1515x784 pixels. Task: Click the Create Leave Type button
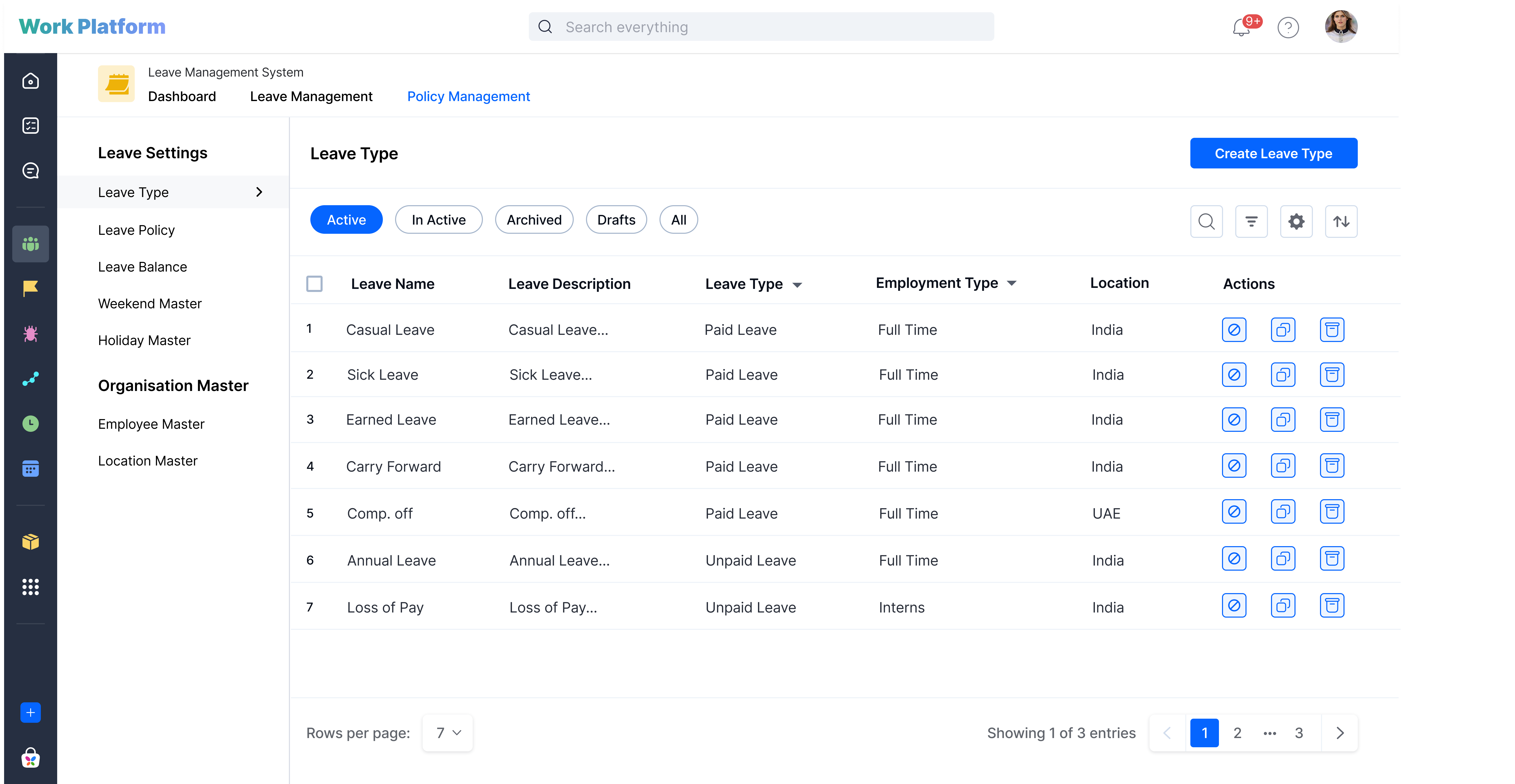pos(1273,153)
